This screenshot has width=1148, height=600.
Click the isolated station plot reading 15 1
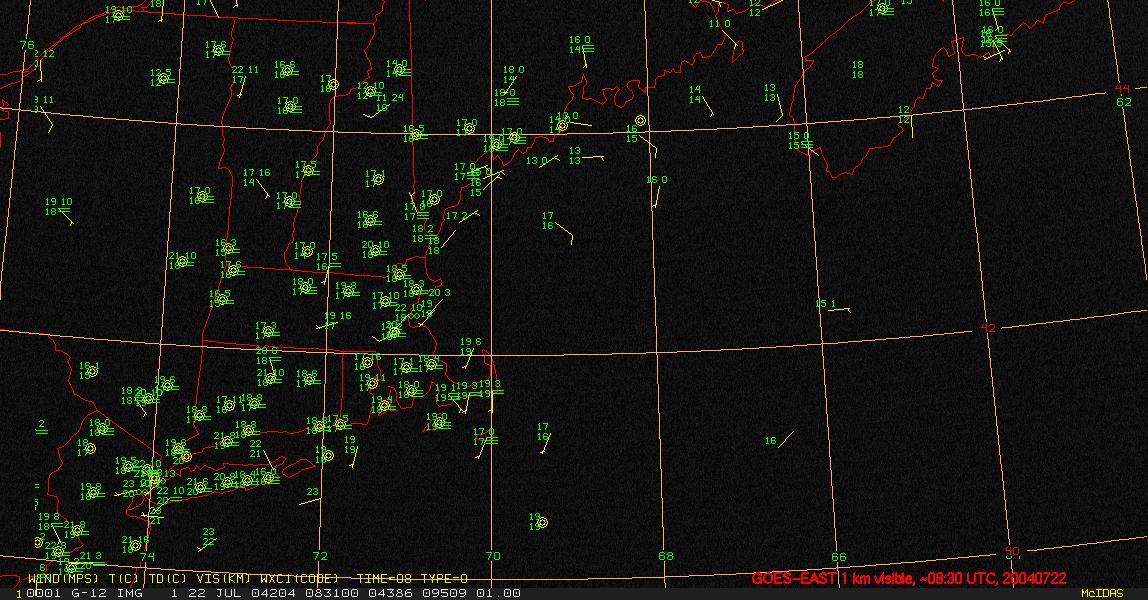(x=826, y=304)
